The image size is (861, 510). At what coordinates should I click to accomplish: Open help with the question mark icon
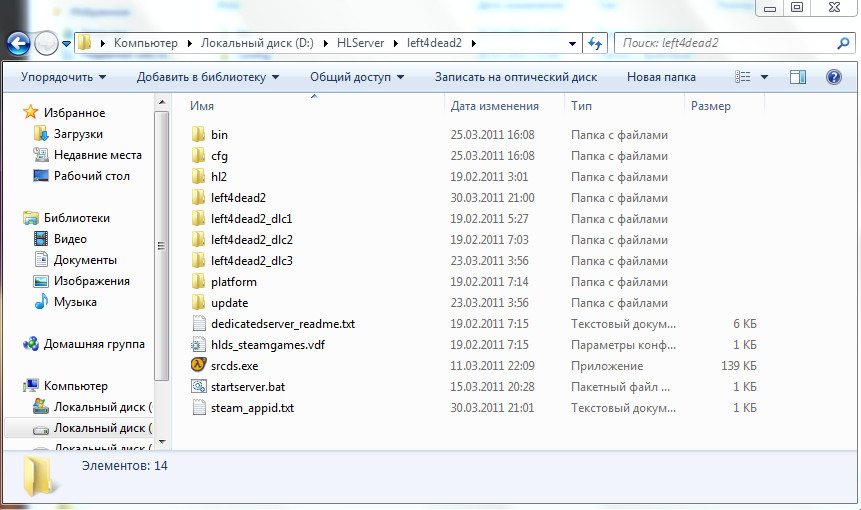(x=834, y=77)
